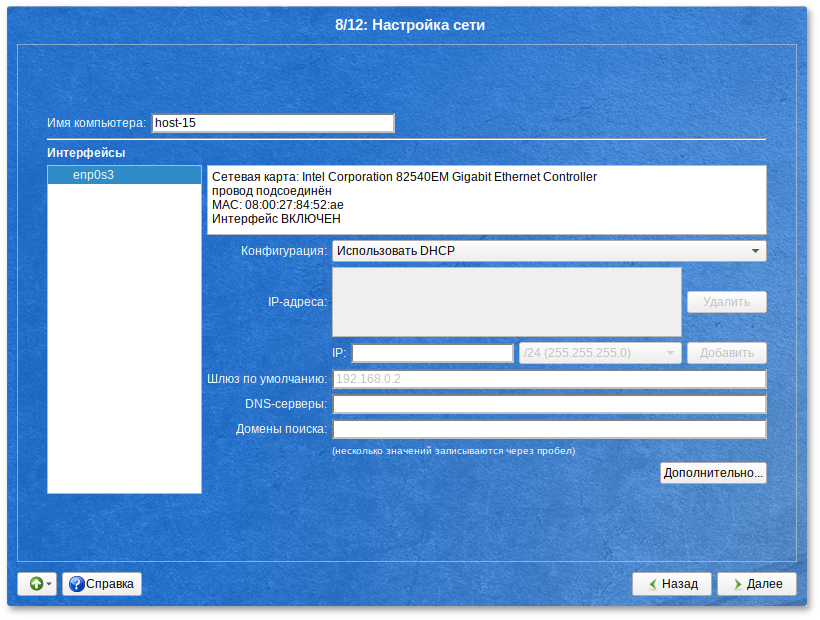Viewport: 820px width, 620px height.
Task: Open Справка help button
Action: [x=102, y=583]
